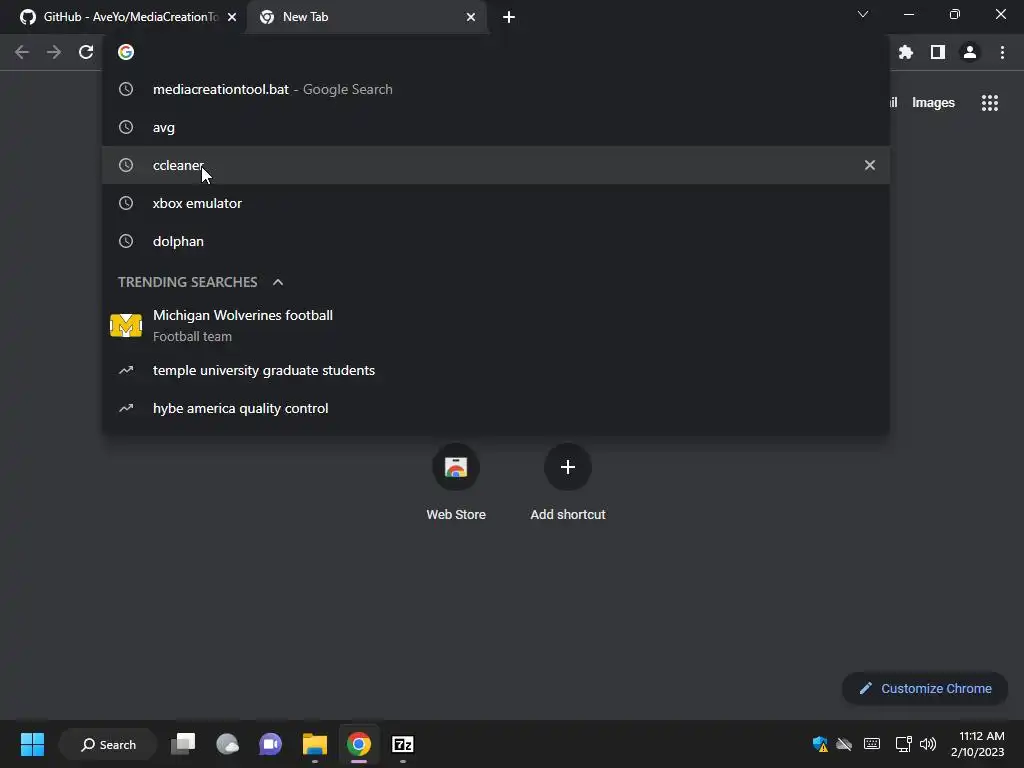Viewport: 1024px width, 768px height.
Task: Select hybe america quality control trend
Action: [x=496, y=408]
